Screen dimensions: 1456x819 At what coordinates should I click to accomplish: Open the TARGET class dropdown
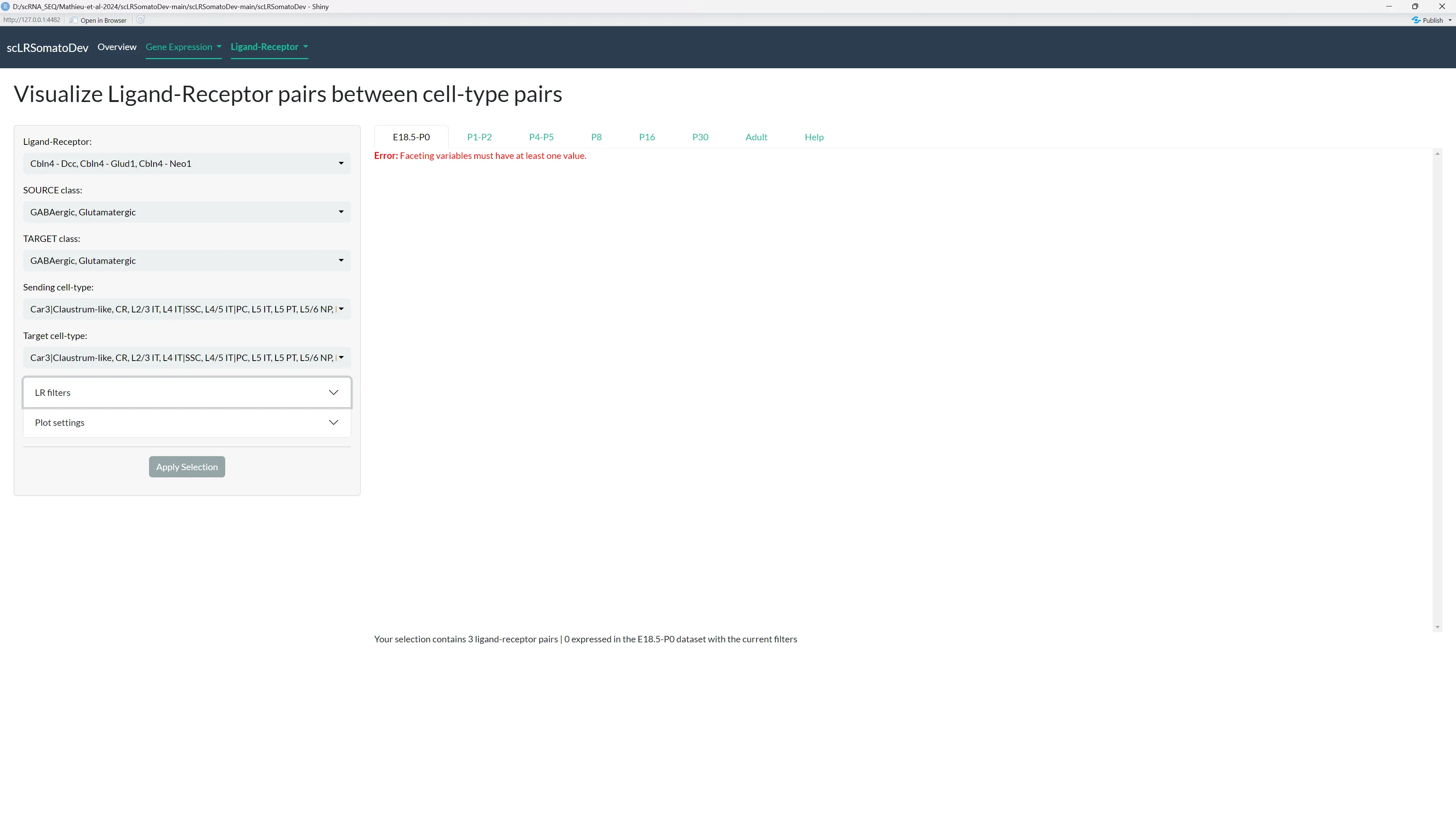click(x=187, y=260)
